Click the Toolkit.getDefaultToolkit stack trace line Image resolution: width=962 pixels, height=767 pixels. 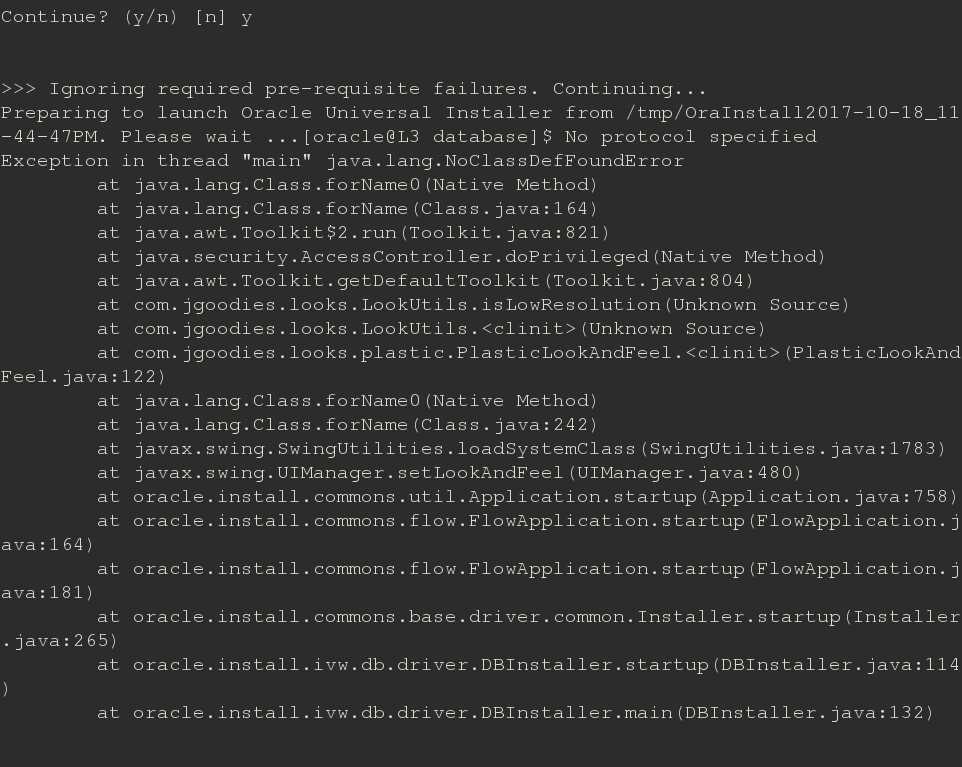[425, 280]
